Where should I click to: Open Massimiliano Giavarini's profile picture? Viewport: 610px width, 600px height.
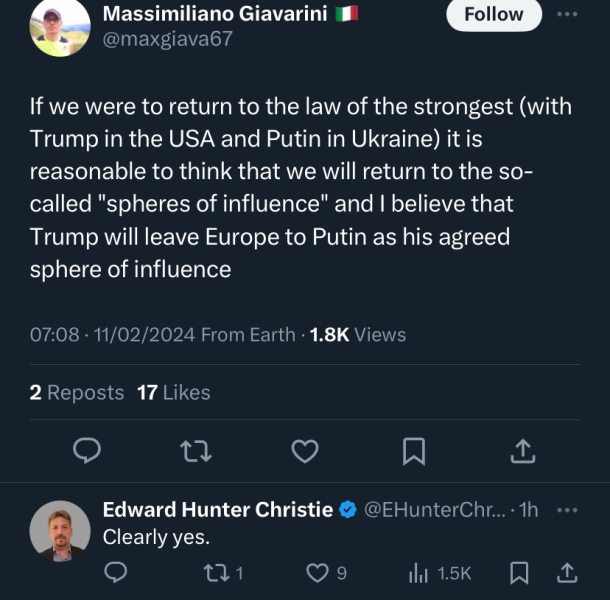tap(60, 27)
